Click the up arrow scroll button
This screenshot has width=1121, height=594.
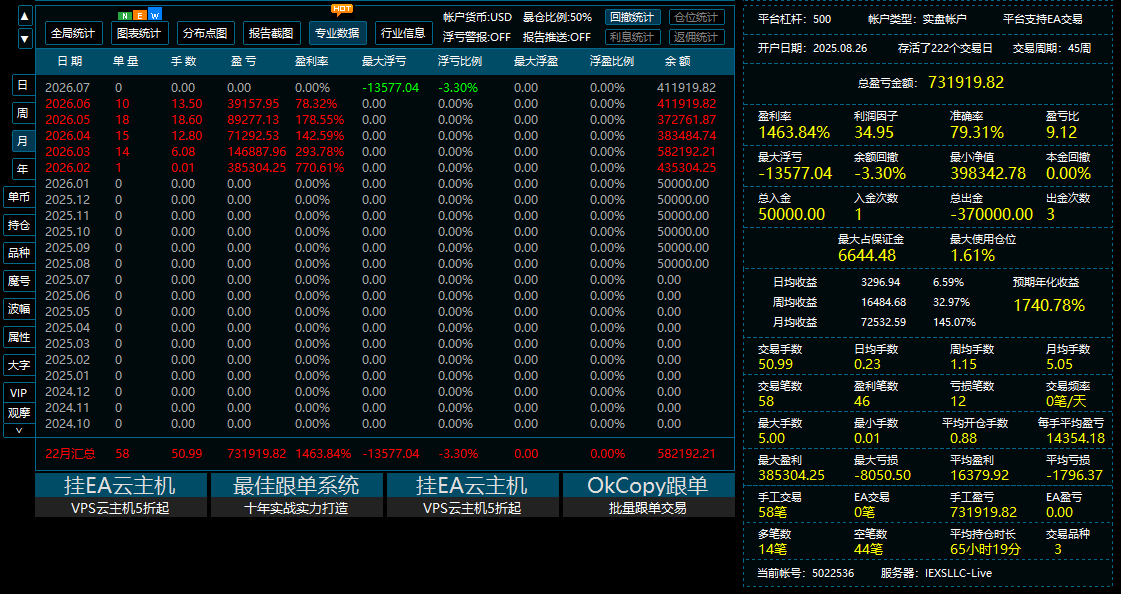tap(25, 16)
